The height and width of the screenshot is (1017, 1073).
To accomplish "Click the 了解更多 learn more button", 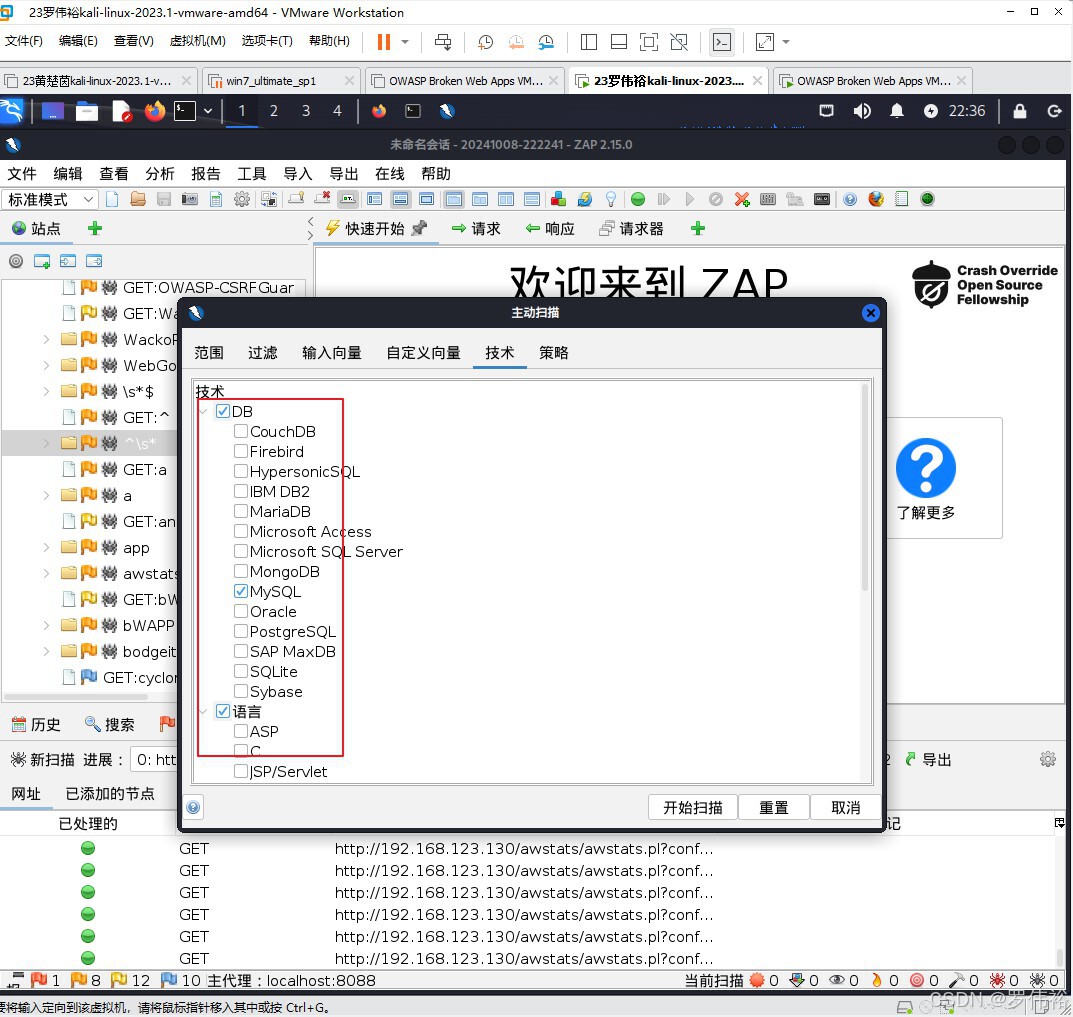I will click(926, 478).
